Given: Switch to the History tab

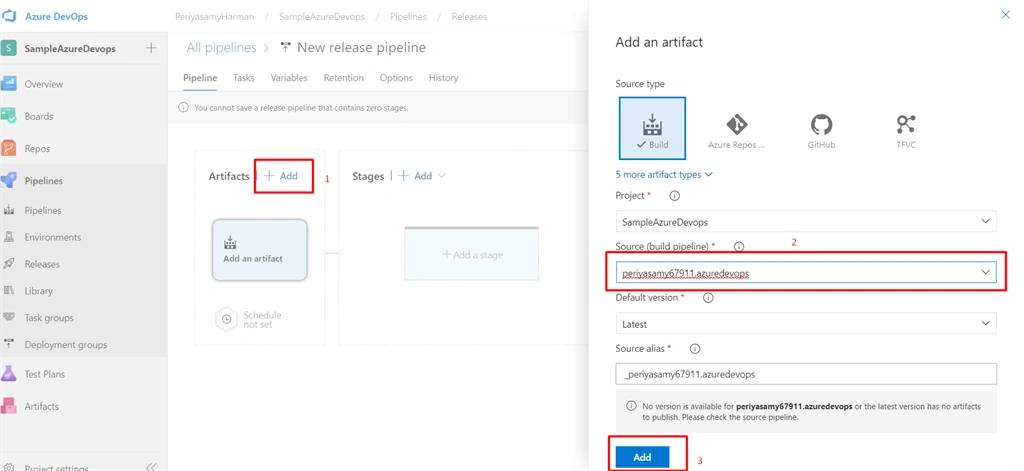Looking at the screenshot, I should pos(443,78).
